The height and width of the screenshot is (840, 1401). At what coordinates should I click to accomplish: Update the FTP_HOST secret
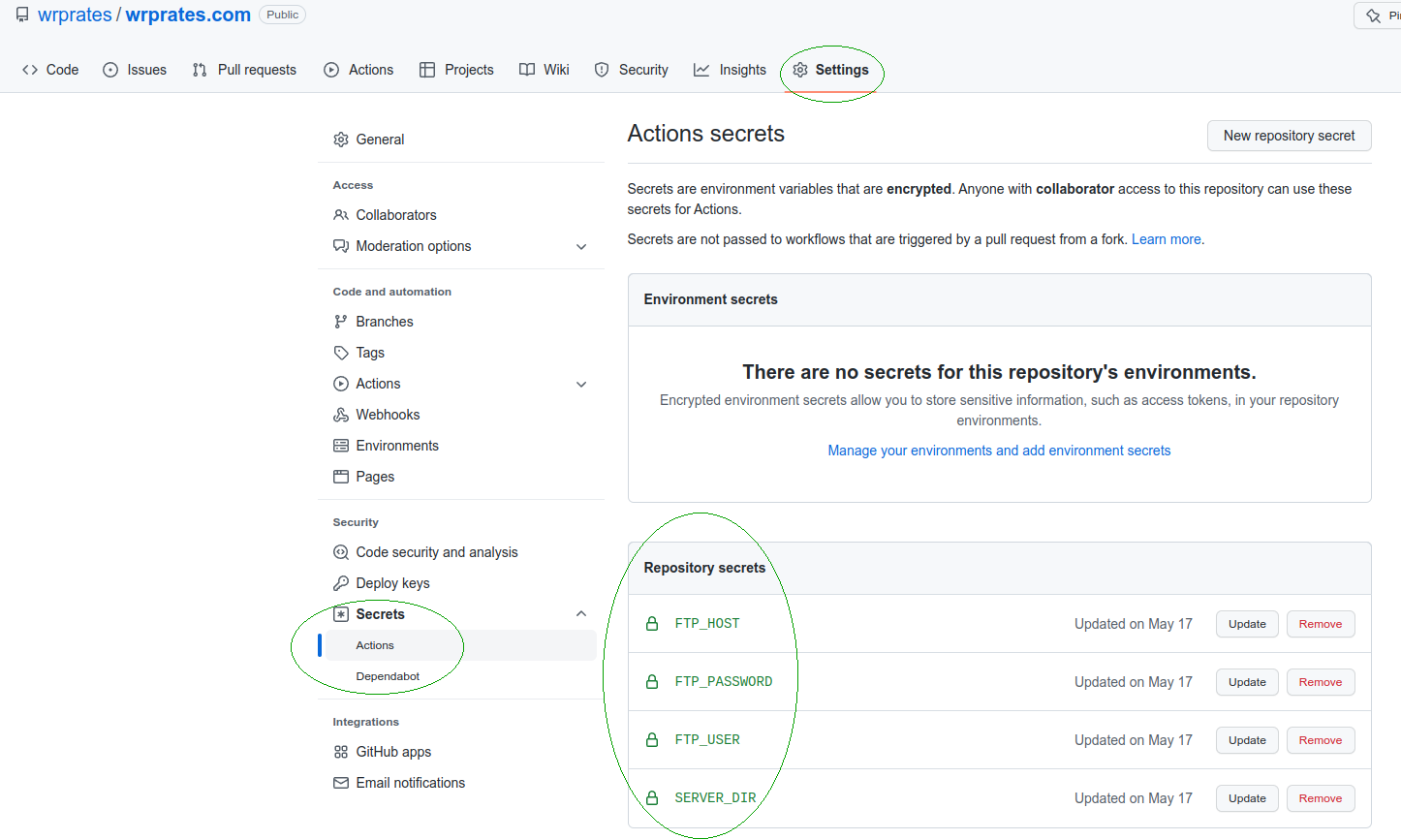pyautogui.click(x=1247, y=624)
